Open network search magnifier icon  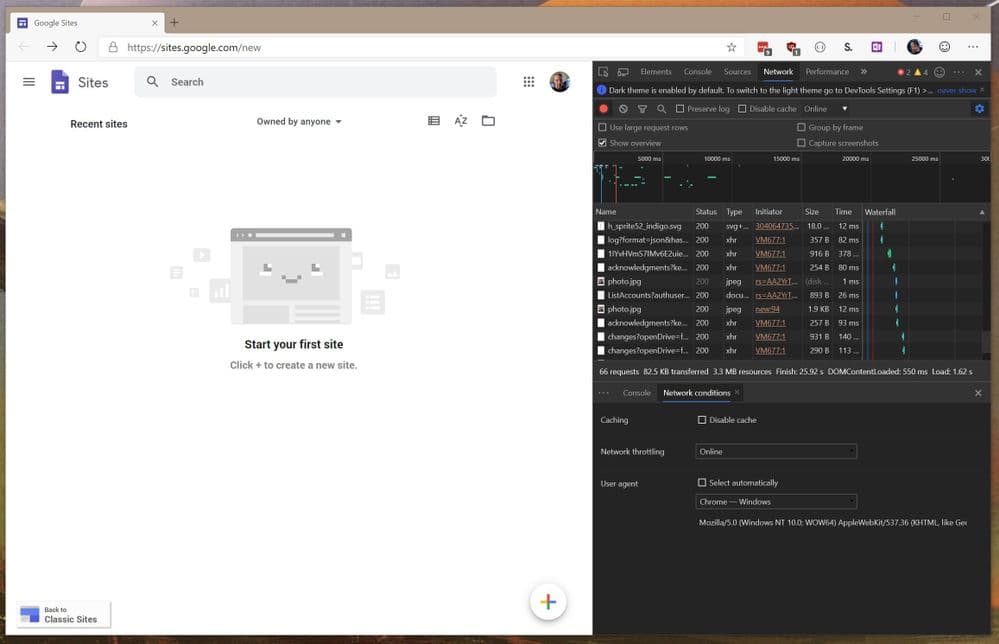point(661,109)
